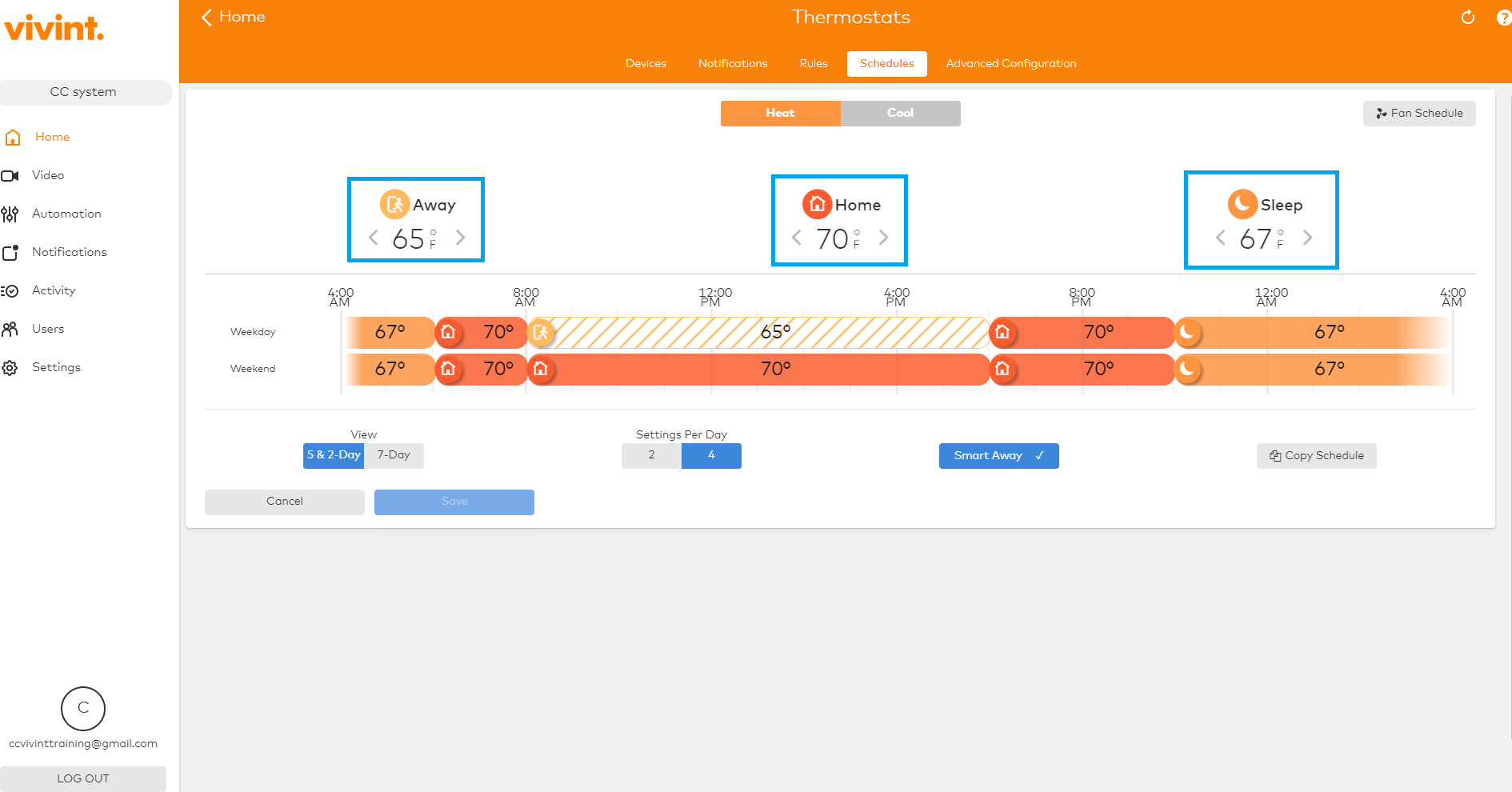Click the Users people icon in sidebar
Viewport: 1512px width, 792px height.
10,329
